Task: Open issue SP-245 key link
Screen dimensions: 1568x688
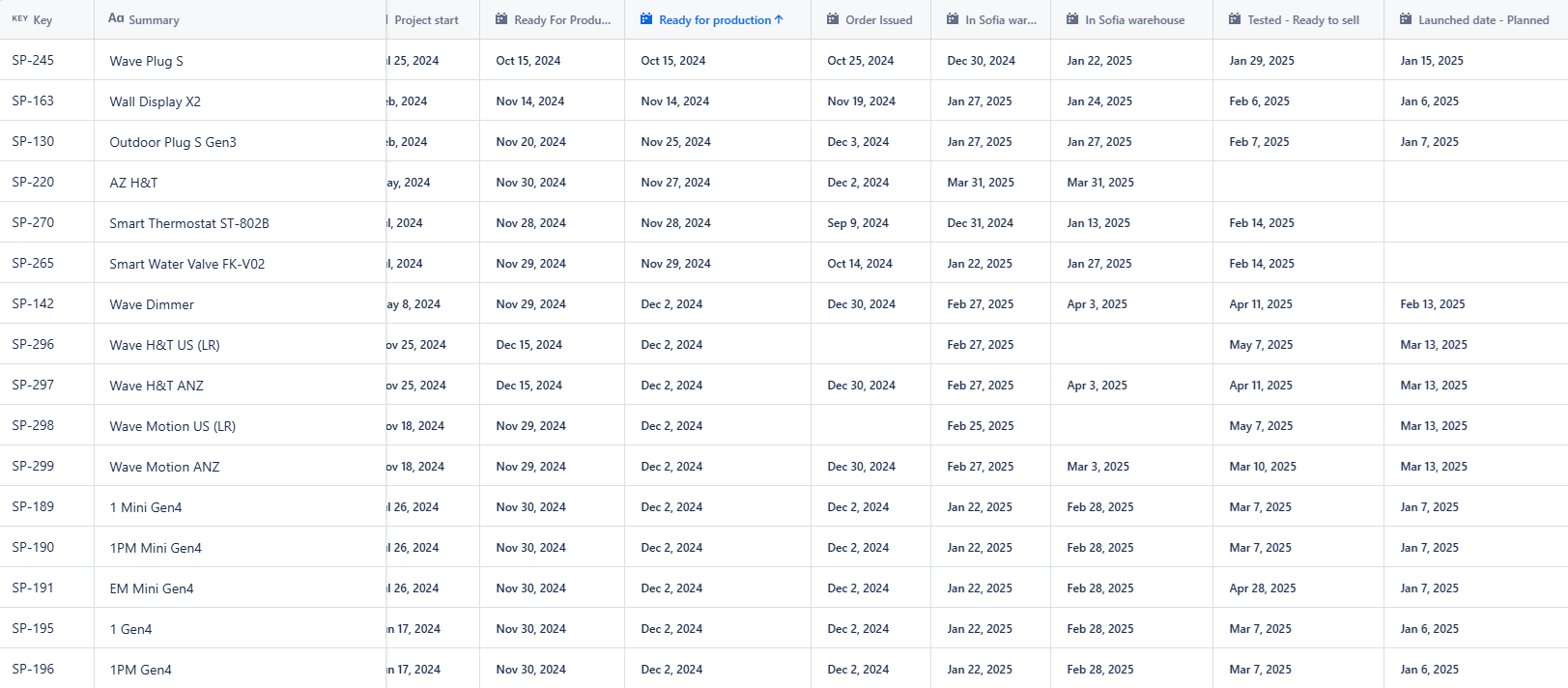Action: (33, 60)
